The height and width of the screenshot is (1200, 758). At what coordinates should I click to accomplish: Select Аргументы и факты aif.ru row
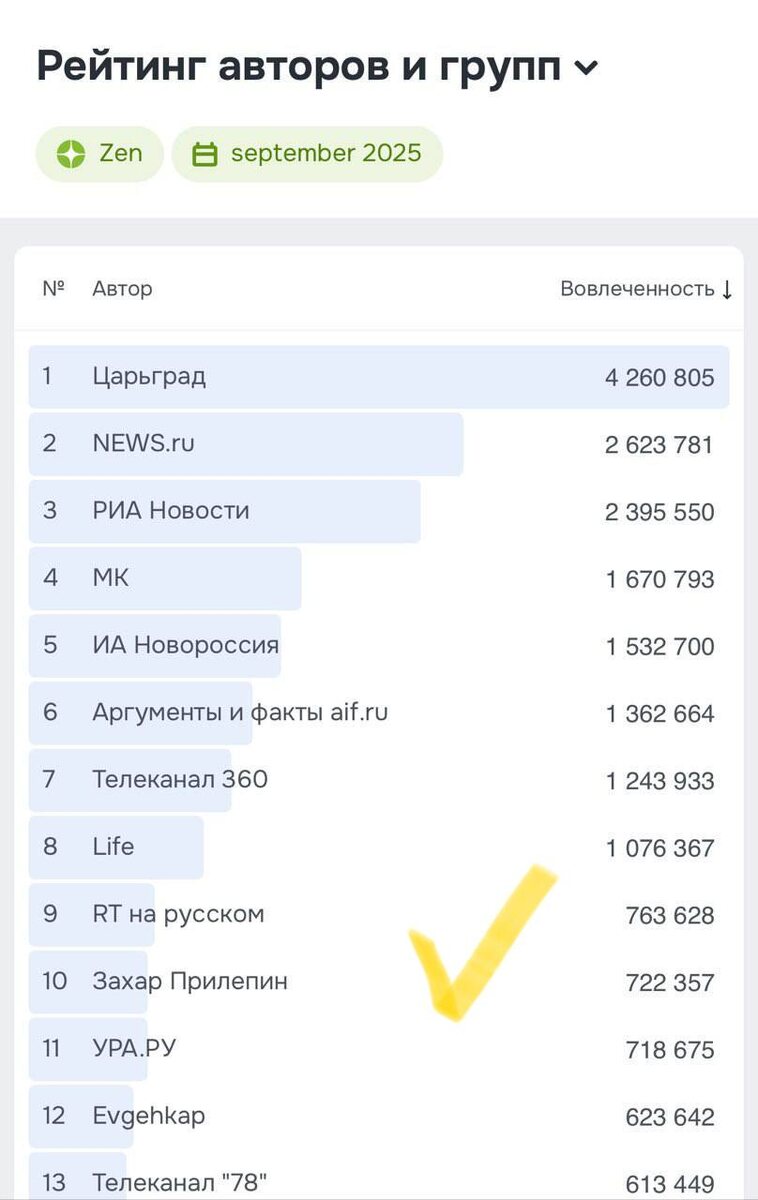379,713
